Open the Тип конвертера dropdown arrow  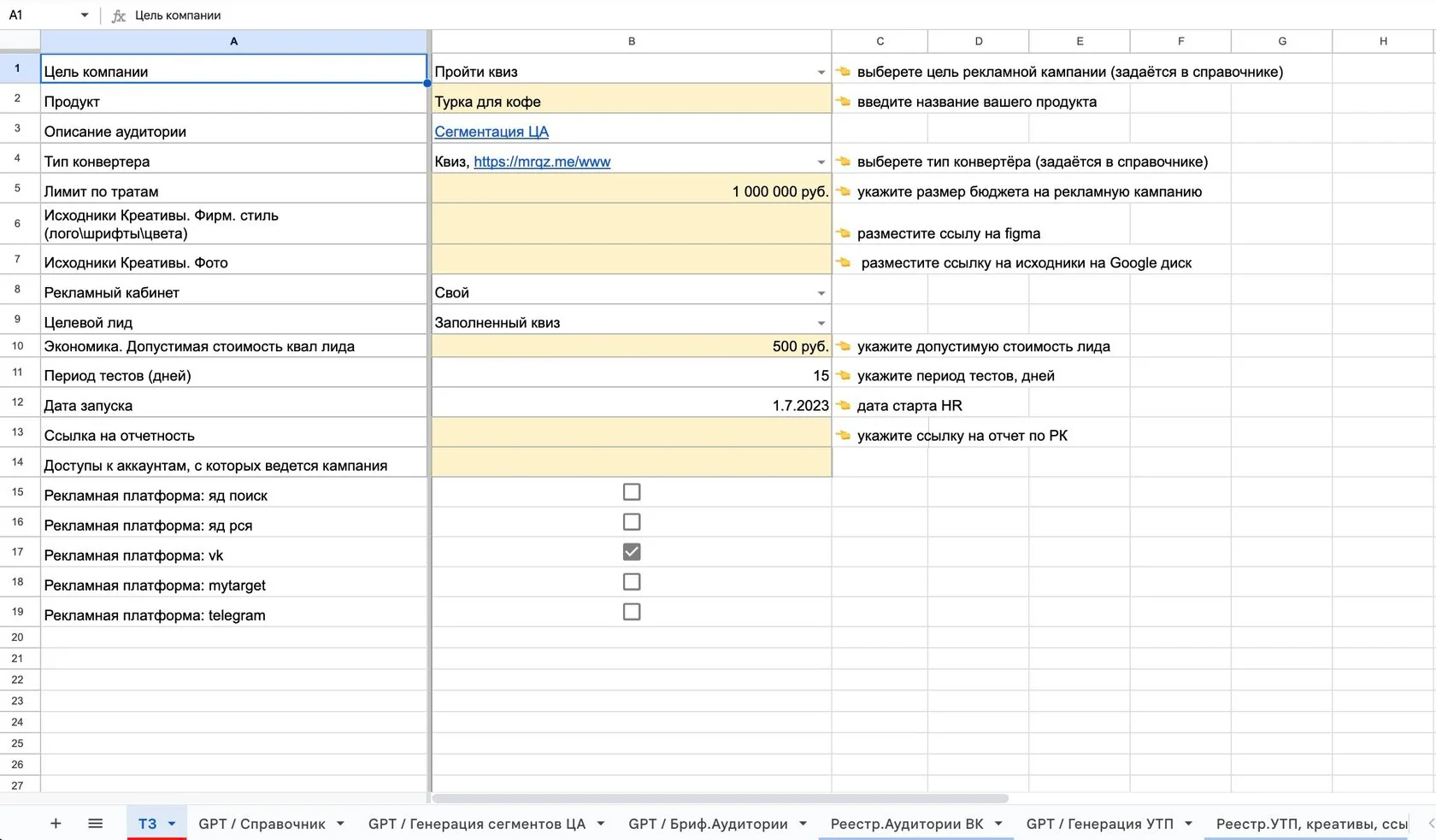click(821, 162)
